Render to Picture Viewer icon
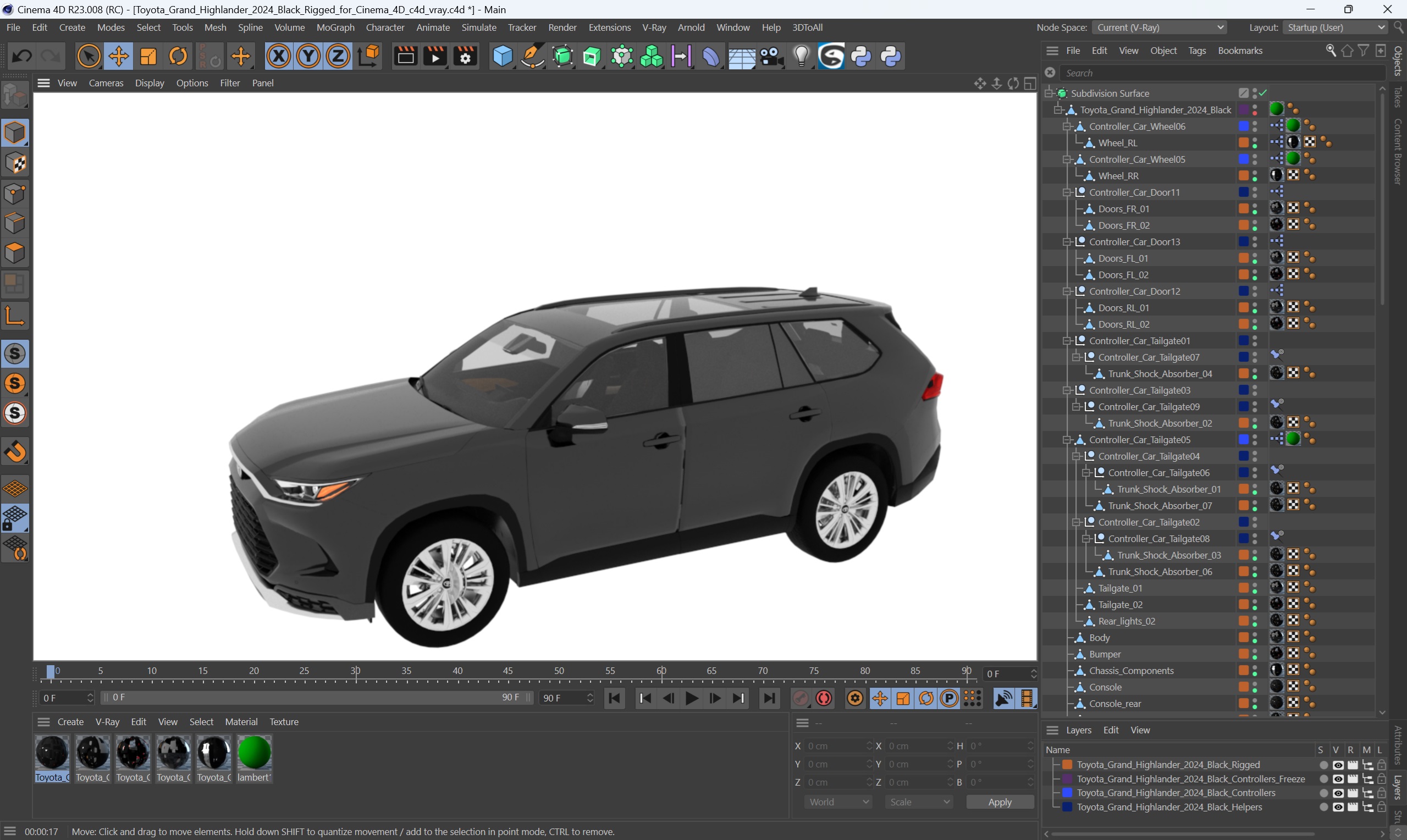The height and width of the screenshot is (840, 1407). pos(435,56)
